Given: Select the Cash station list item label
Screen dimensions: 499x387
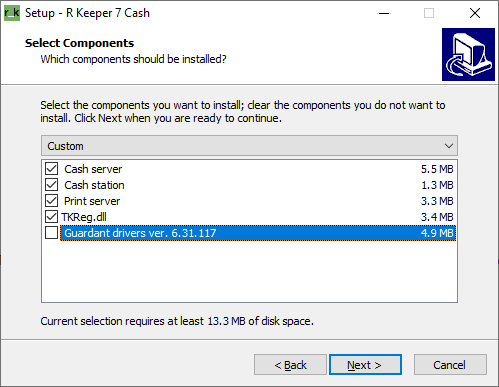Looking at the screenshot, I should 94,185.
